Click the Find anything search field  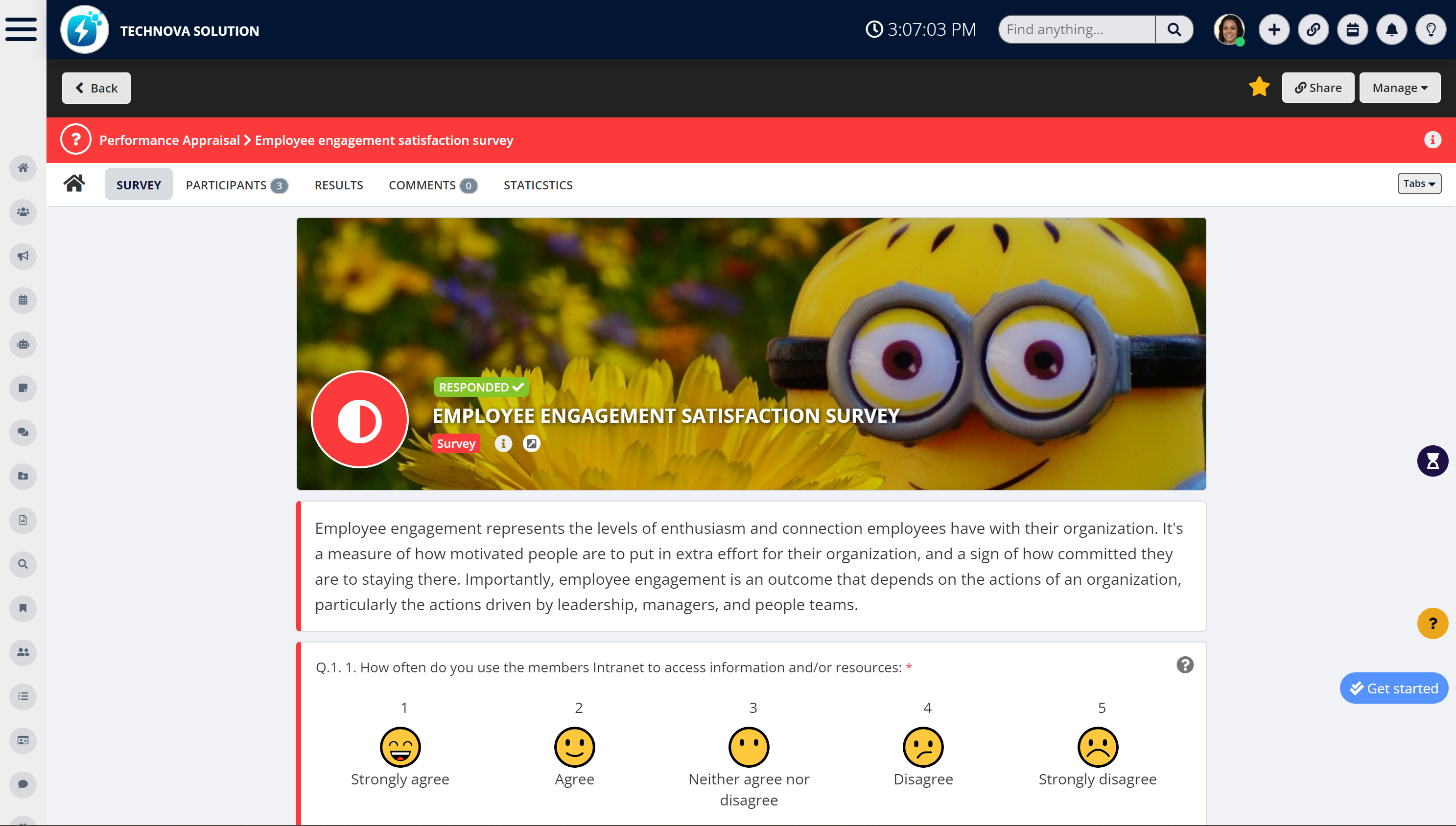pyautogui.click(x=1078, y=29)
